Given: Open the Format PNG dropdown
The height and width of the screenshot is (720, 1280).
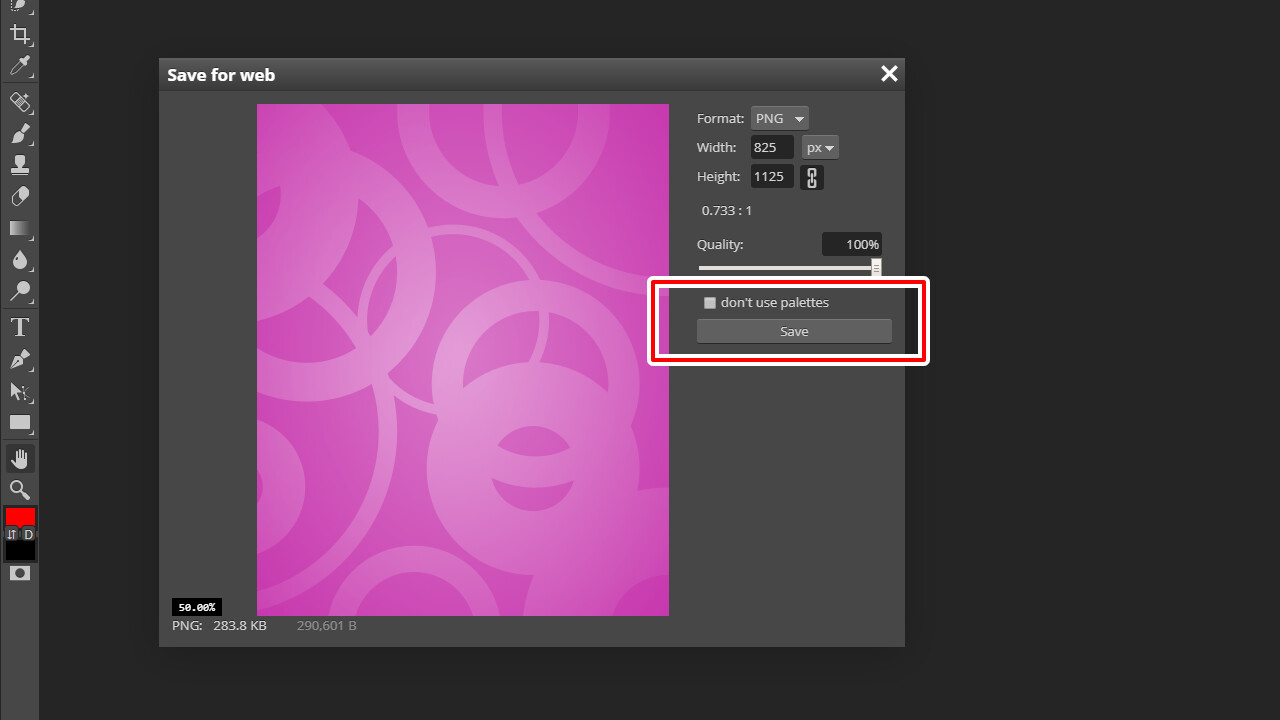Looking at the screenshot, I should (x=780, y=118).
